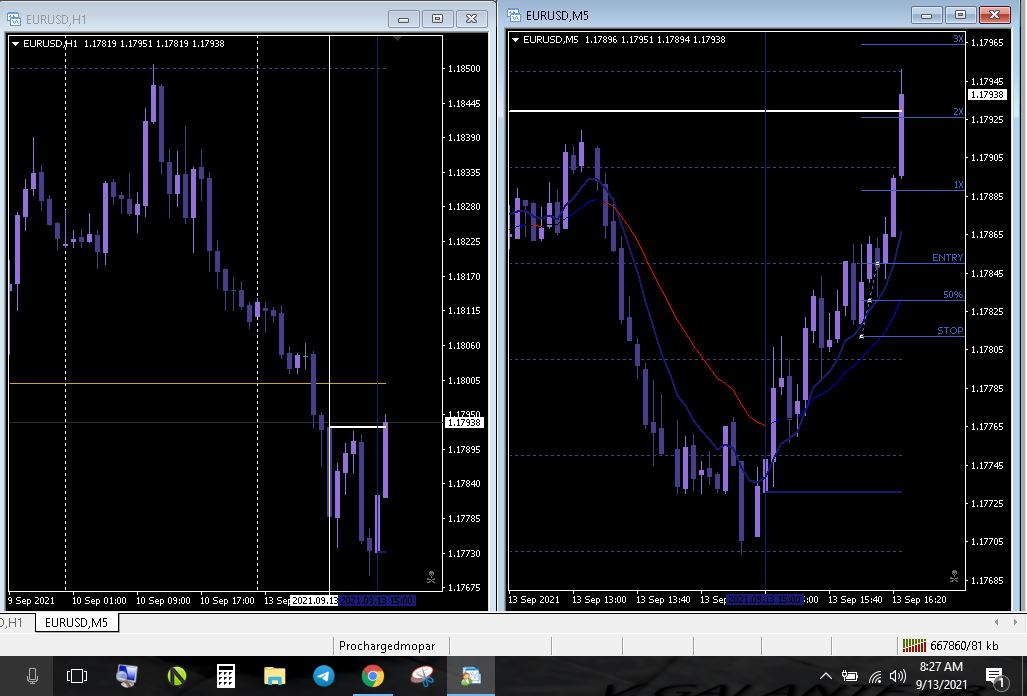Activate the microphone icon on taskbar
Viewport: 1027px width, 696px height.
pyautogui.click(x=32, y=676)
